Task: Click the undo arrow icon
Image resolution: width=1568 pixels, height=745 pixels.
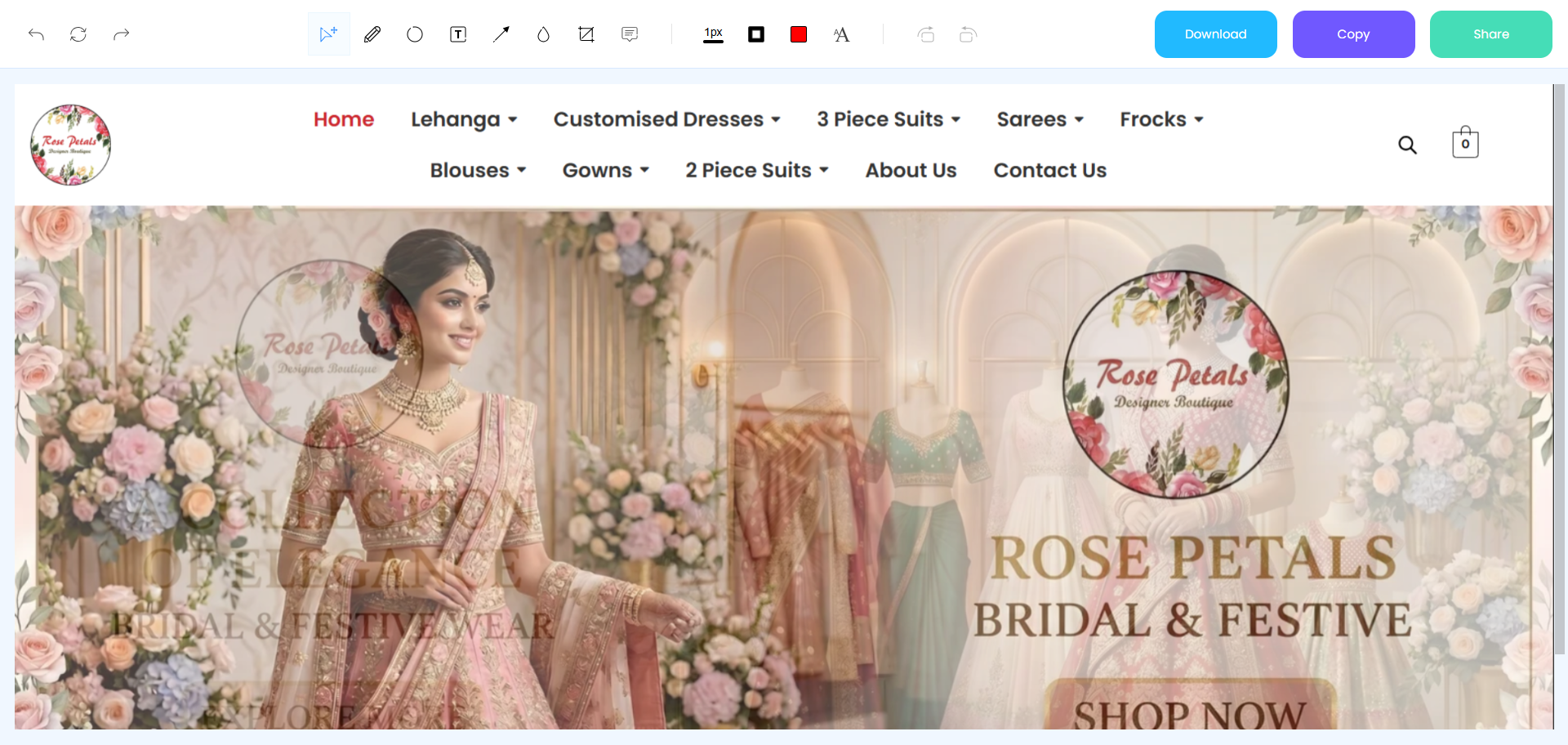Action: point(36,34)
